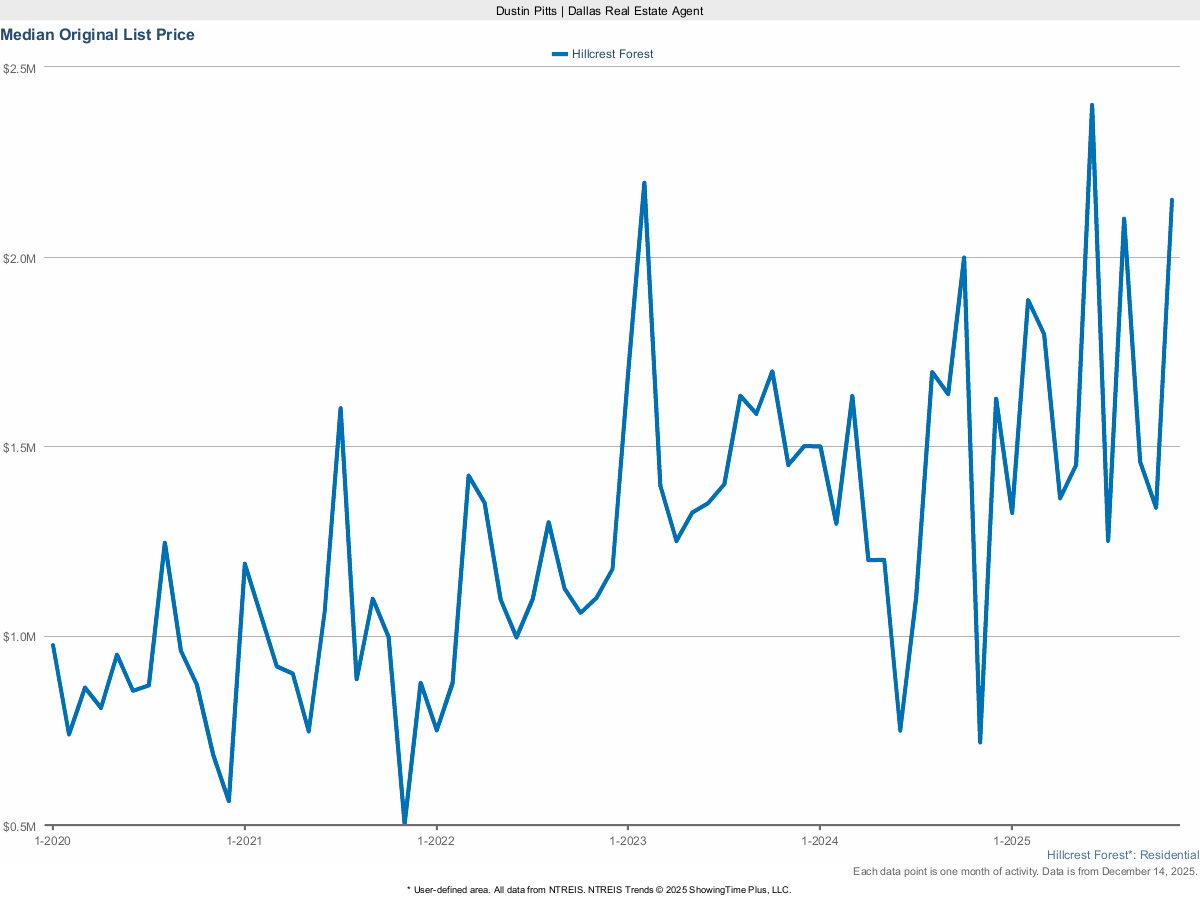
Task: Click the 1-2024 x-axis label
Action: click(820, 841)
